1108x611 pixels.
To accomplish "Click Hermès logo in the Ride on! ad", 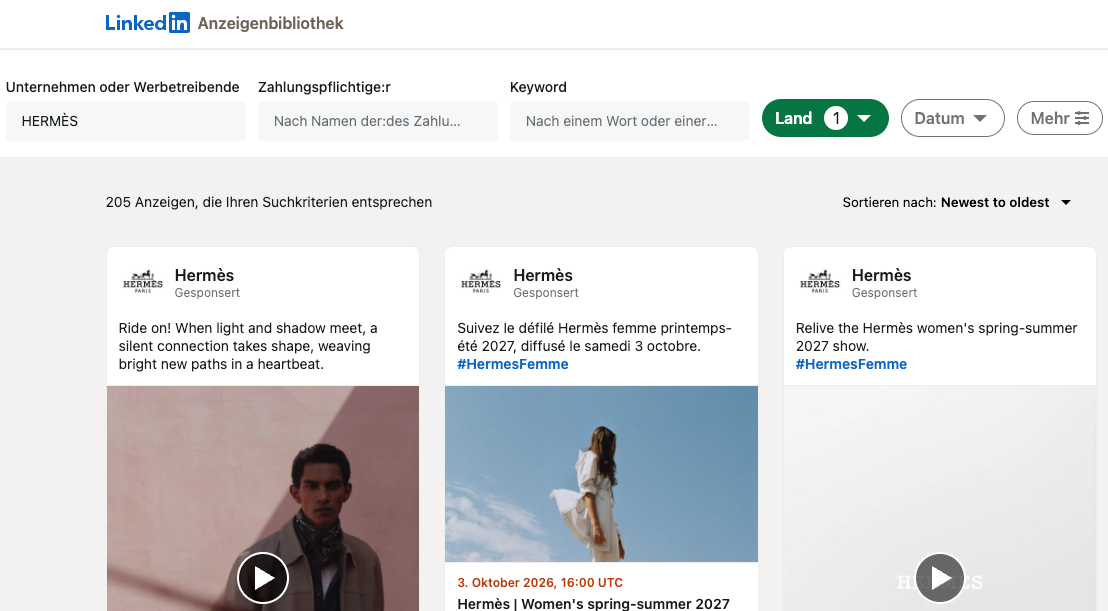I will [143, 282].
